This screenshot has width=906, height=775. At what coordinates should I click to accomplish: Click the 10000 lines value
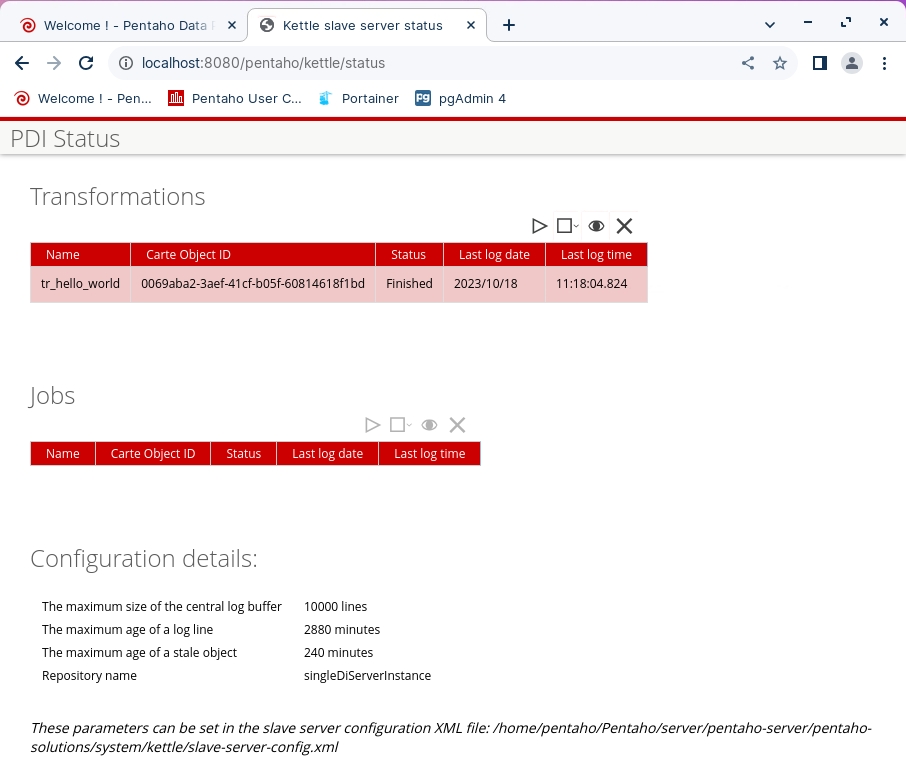[x=335, y=607]
